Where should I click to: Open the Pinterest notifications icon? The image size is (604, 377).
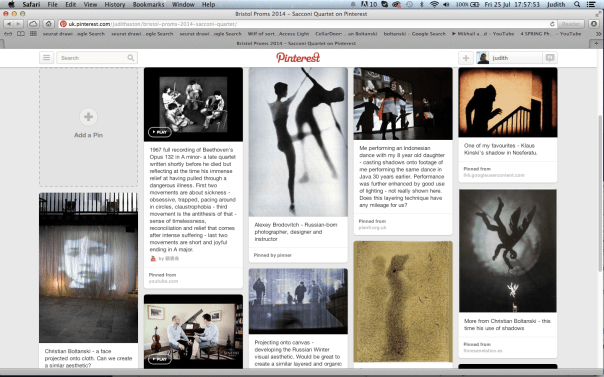pos(550,58)
